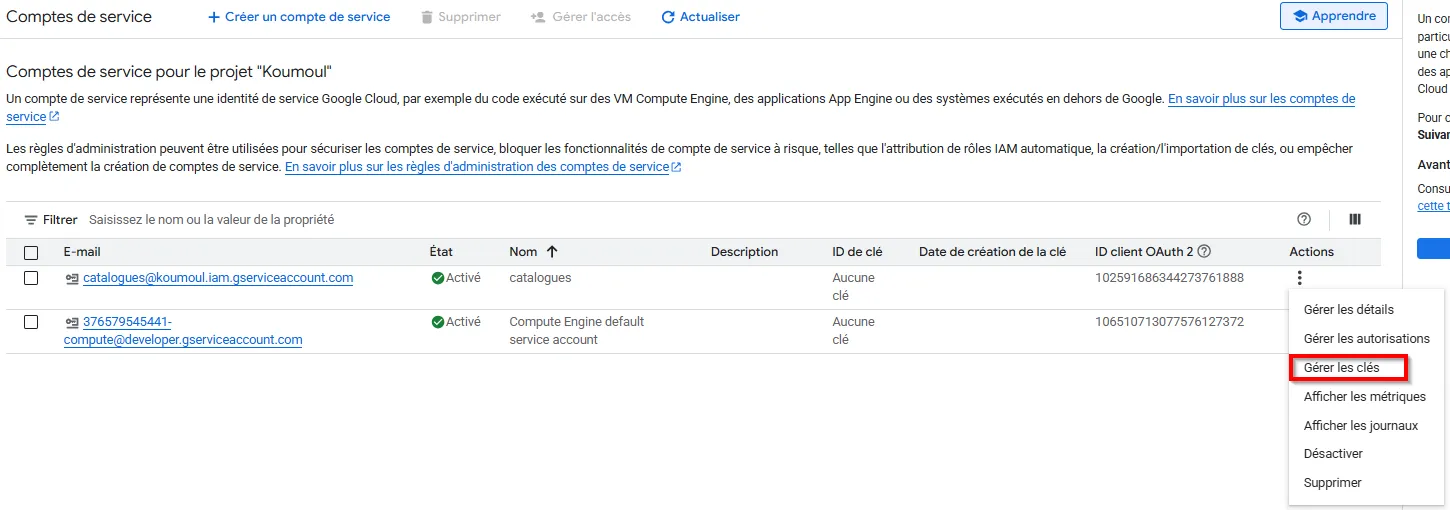Click the help icon above table
1450x510 pixels.
[1304, 220]
